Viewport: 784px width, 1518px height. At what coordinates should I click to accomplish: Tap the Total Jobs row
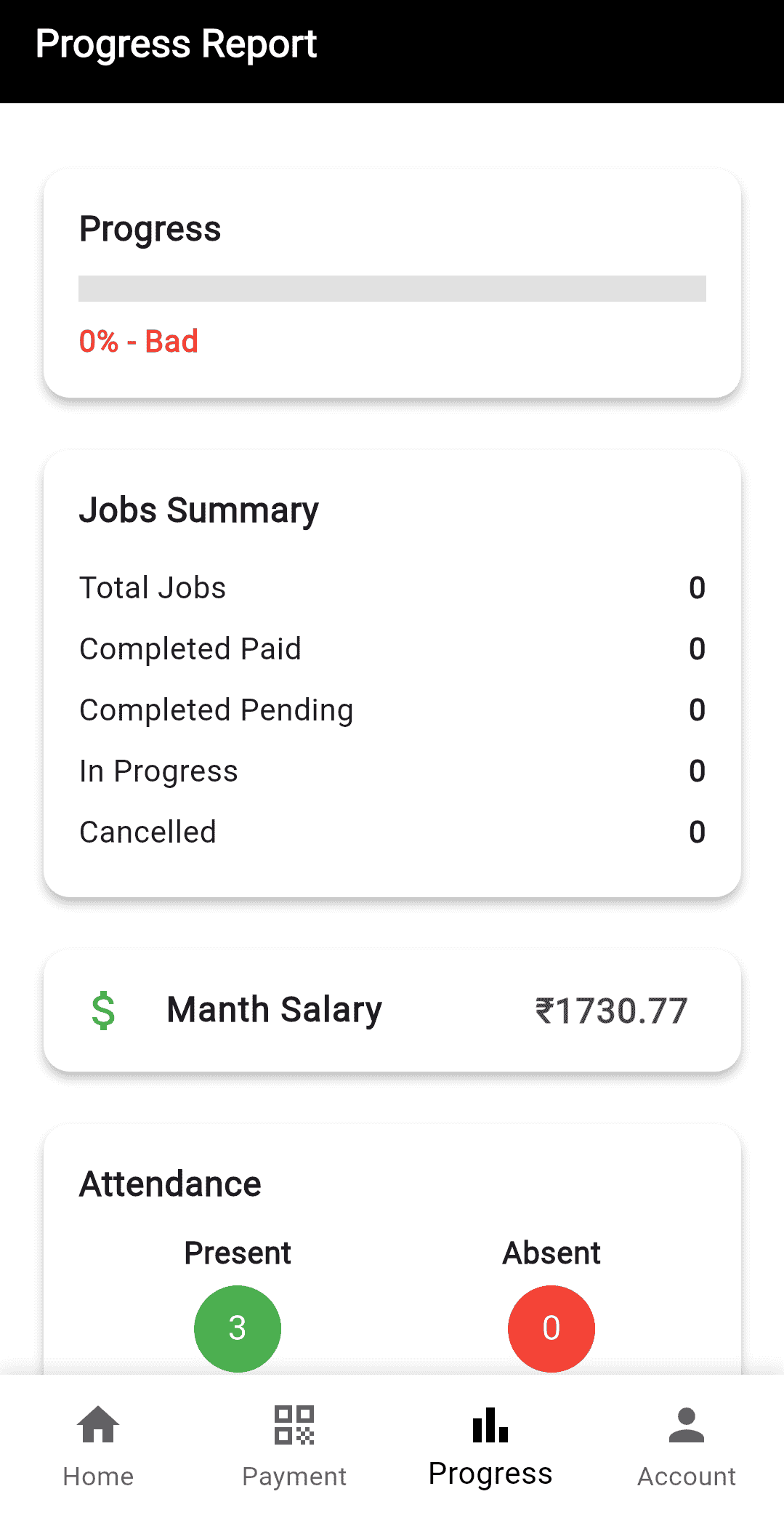[392, 587]
